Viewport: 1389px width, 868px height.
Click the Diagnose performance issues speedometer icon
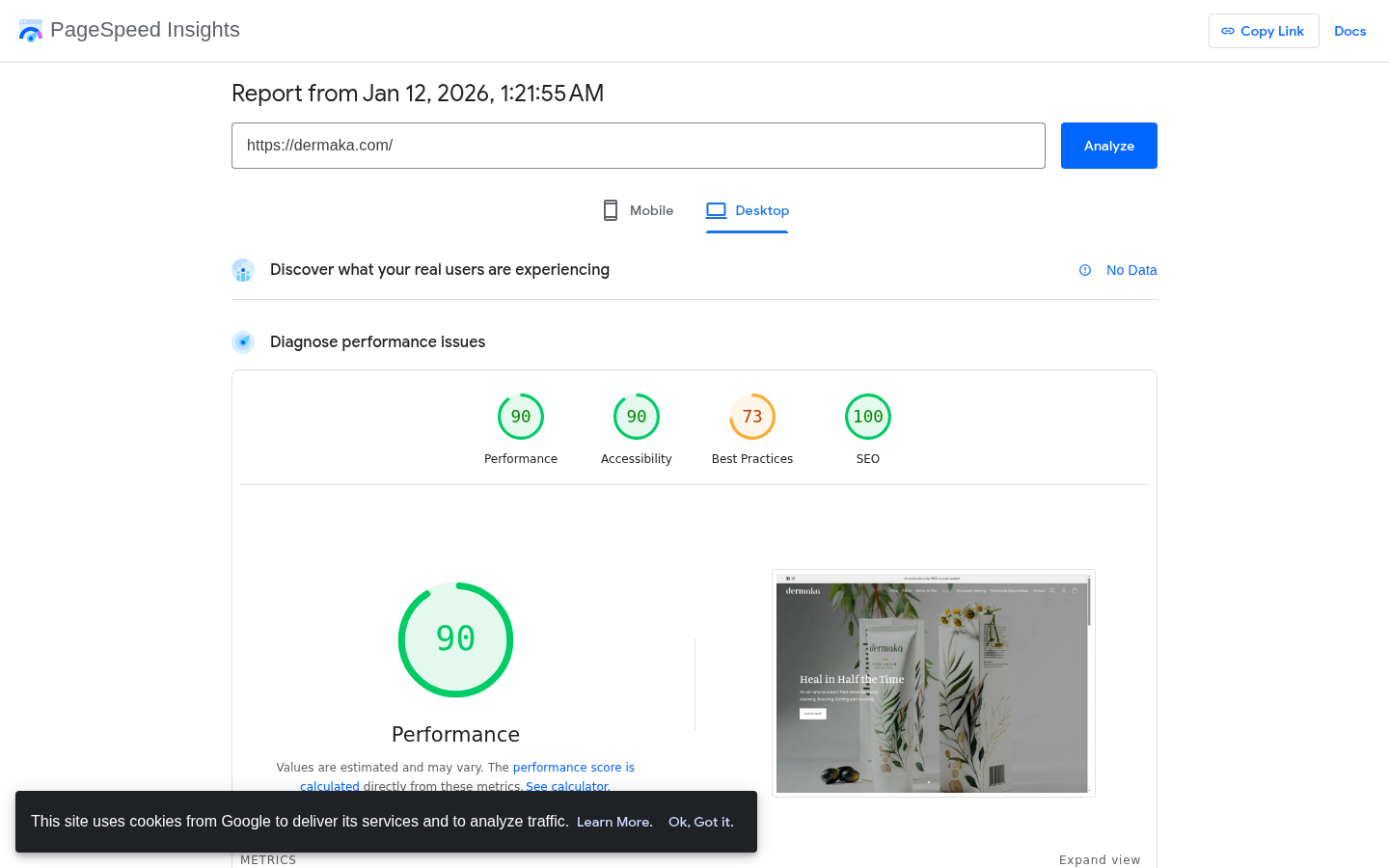click(x=242, y=341)
